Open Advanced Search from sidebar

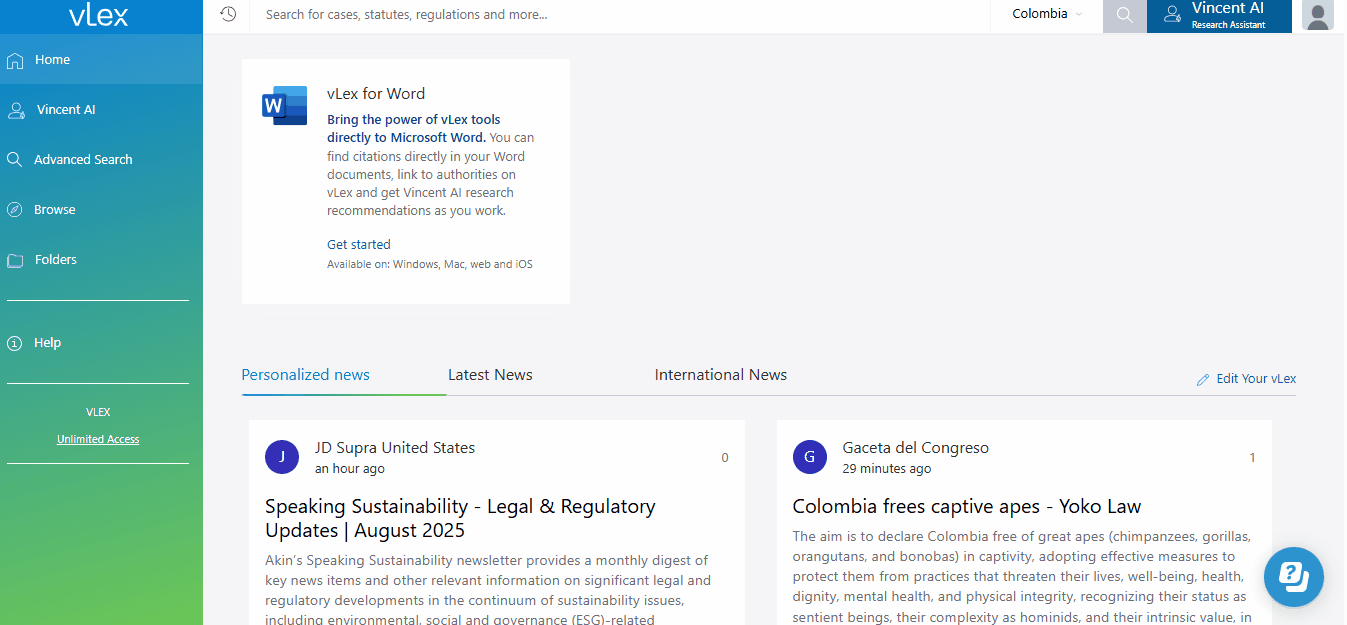tap(83, 160)
